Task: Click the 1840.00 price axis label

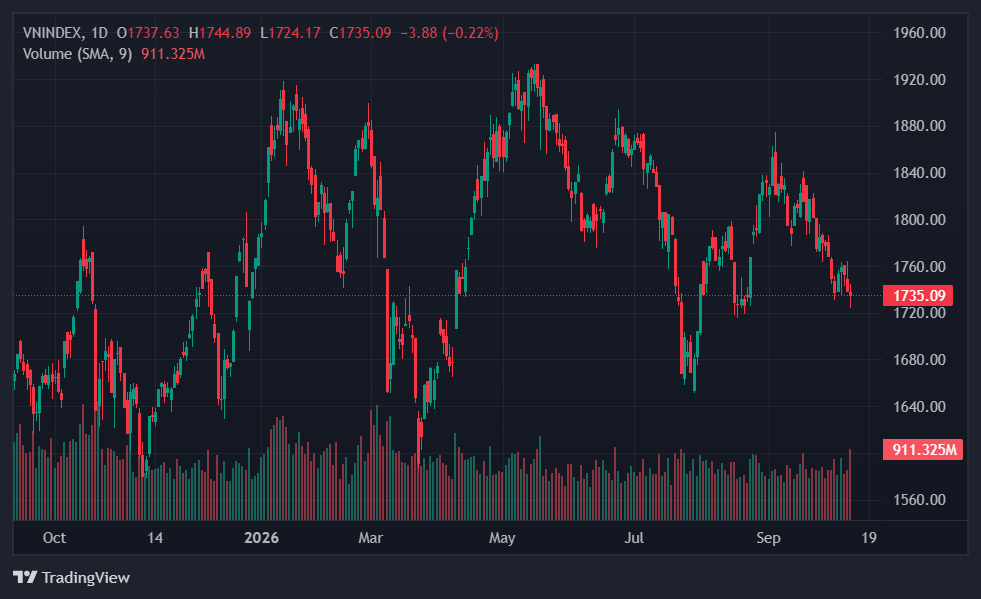Action: (919, 173)
